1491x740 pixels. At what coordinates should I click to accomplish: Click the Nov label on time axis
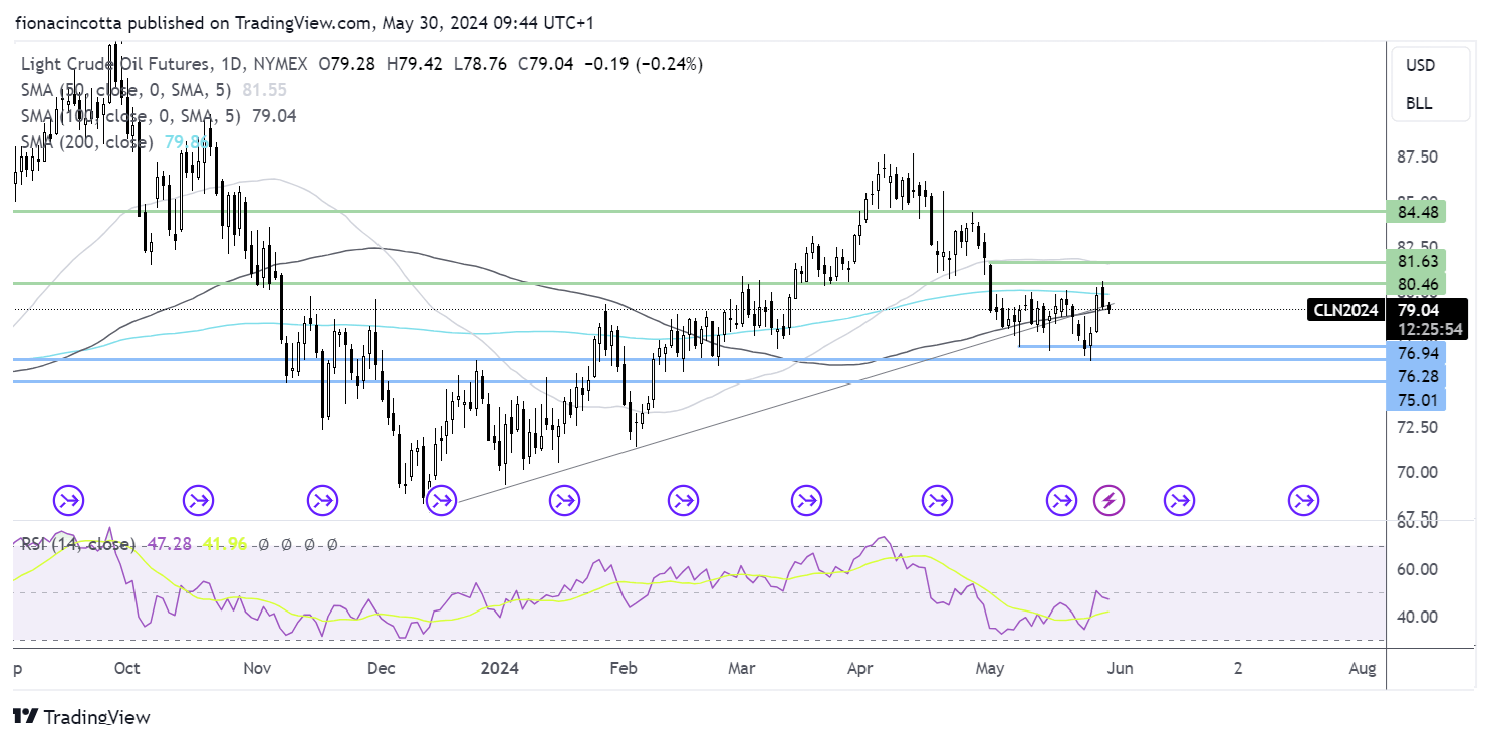pos(257,668)
